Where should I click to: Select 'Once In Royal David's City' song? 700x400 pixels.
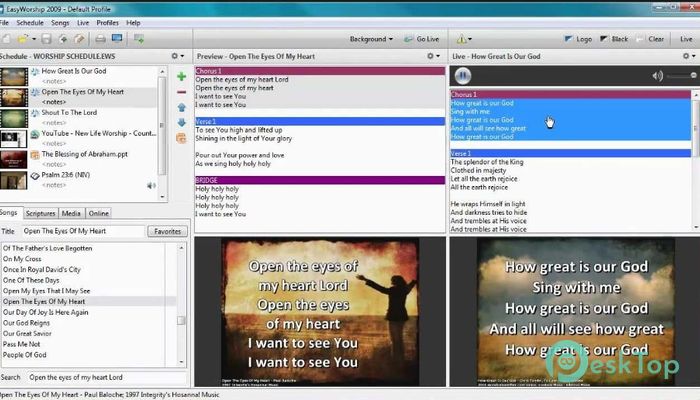(x=42, y=270)
